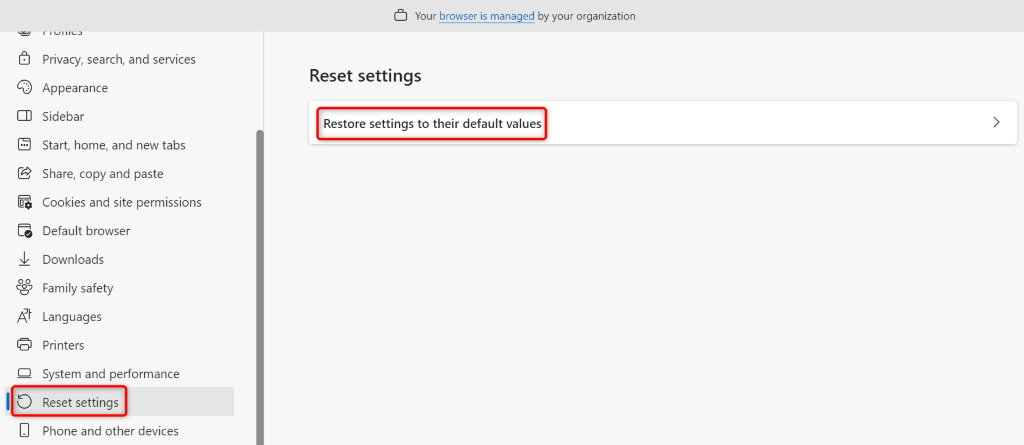Image resolution: width=1024 pixels, height=445 pixels.
Task: Click the Sidebar panel icon
Action: [x=25, y=117]
